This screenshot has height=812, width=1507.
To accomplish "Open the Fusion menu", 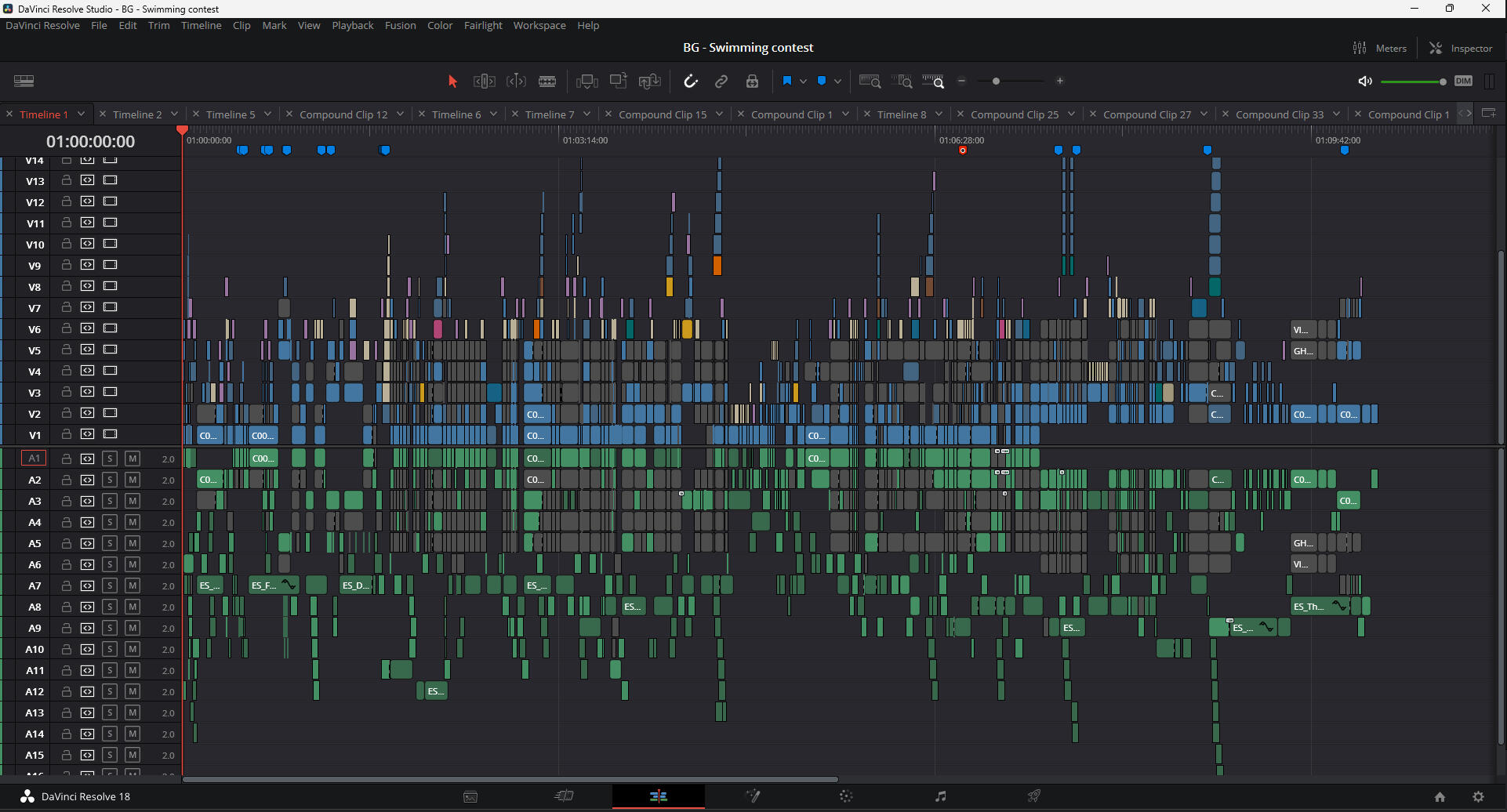I will pyautogui.click(x=400, y=26).
